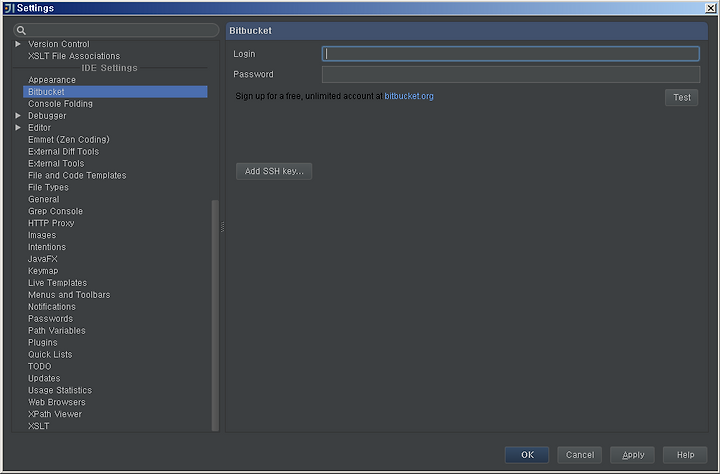Open HTTP Proxy settings
720x474 pixels.
51,223
